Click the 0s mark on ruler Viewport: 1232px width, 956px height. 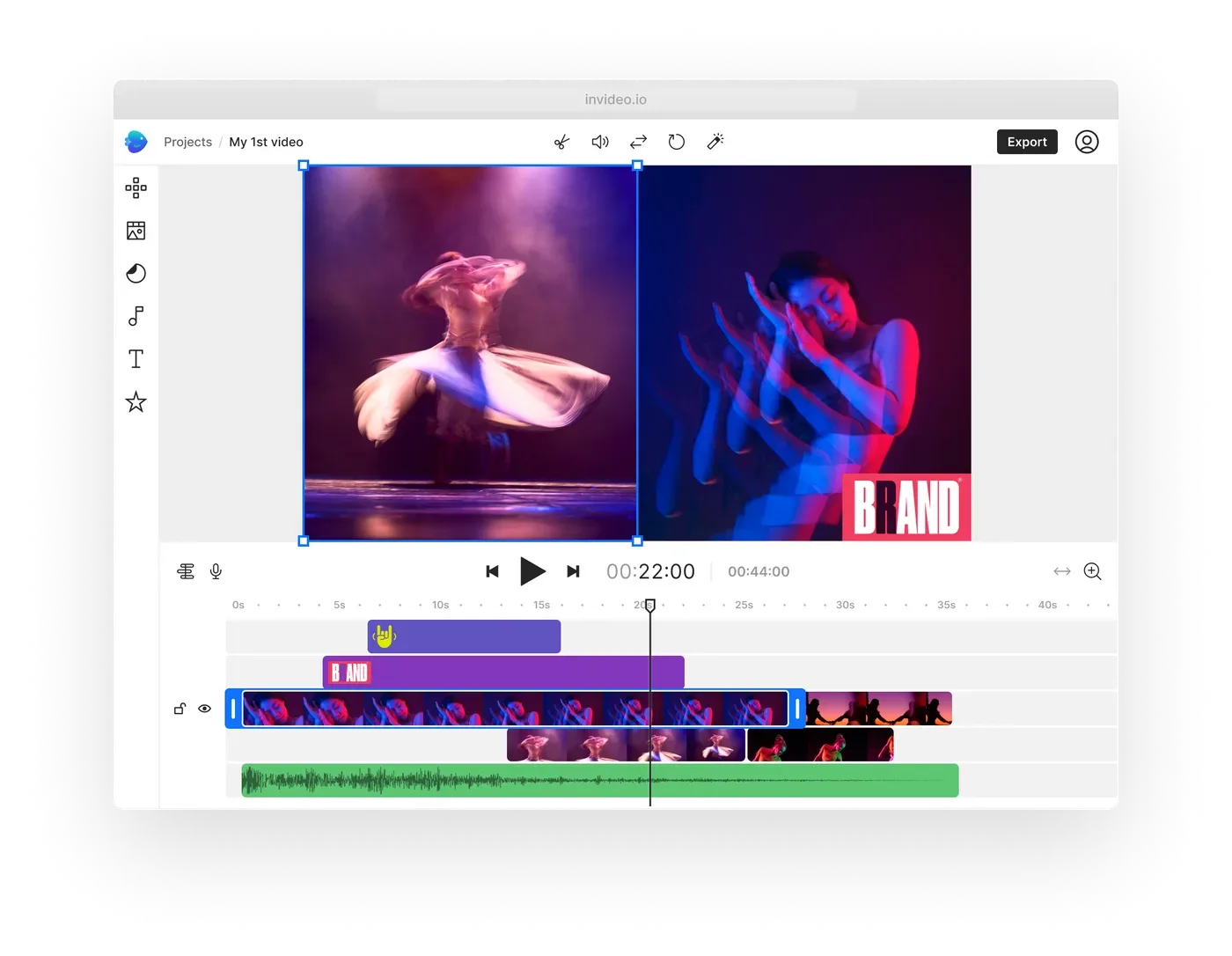click(x=238, y=606)
